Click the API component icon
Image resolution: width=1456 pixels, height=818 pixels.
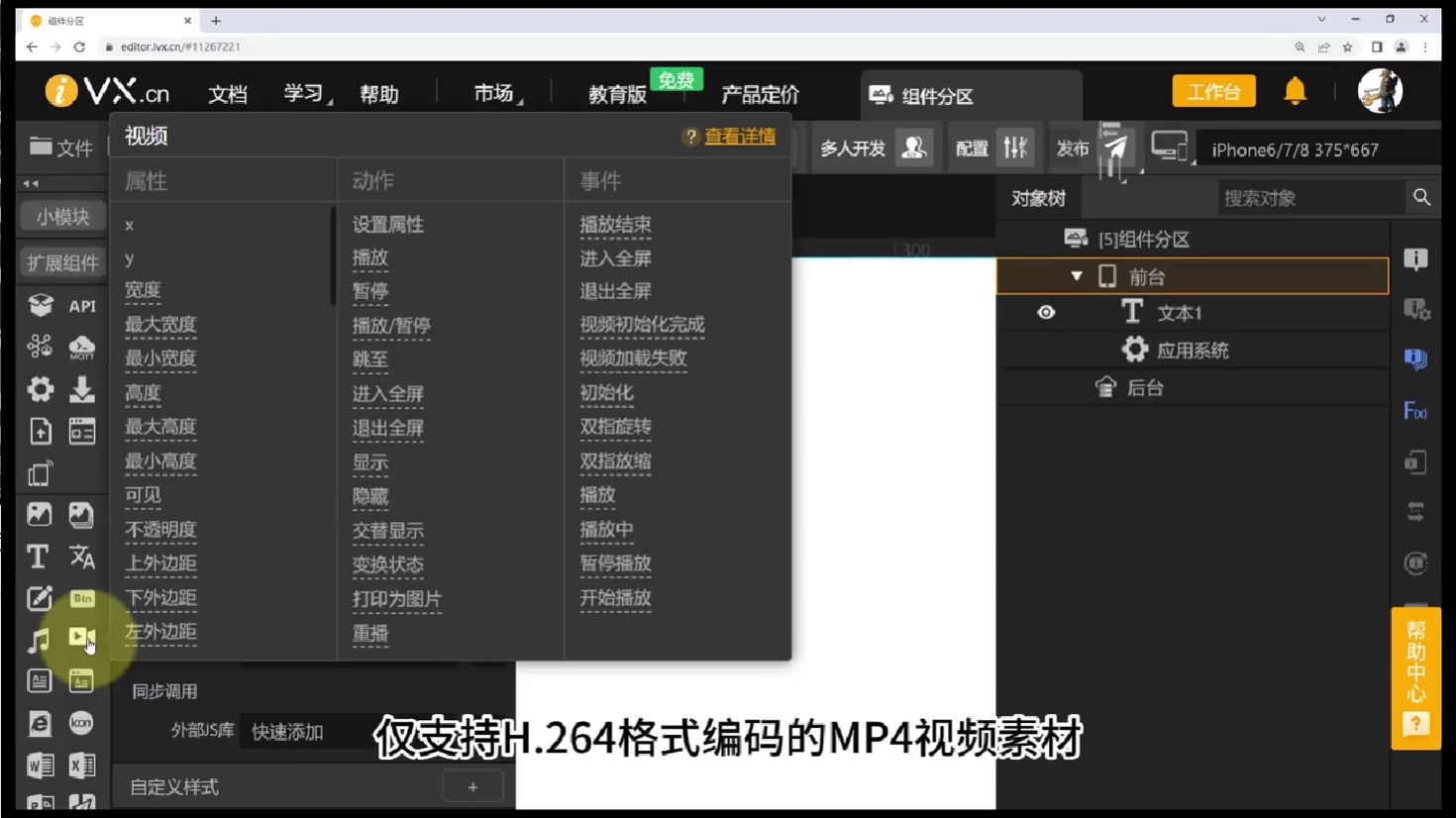pos(82,306)
